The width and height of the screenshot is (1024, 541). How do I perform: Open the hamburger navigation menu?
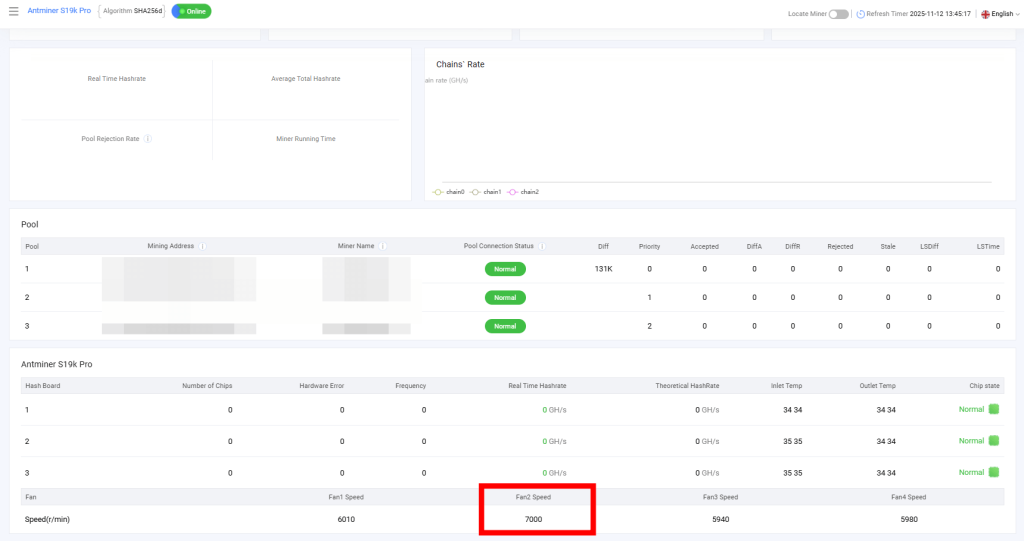tap(13, 11)
